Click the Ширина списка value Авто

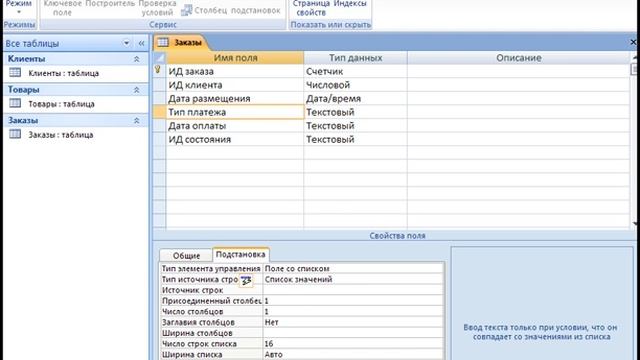pyautogui.click(x=353, y=354)
